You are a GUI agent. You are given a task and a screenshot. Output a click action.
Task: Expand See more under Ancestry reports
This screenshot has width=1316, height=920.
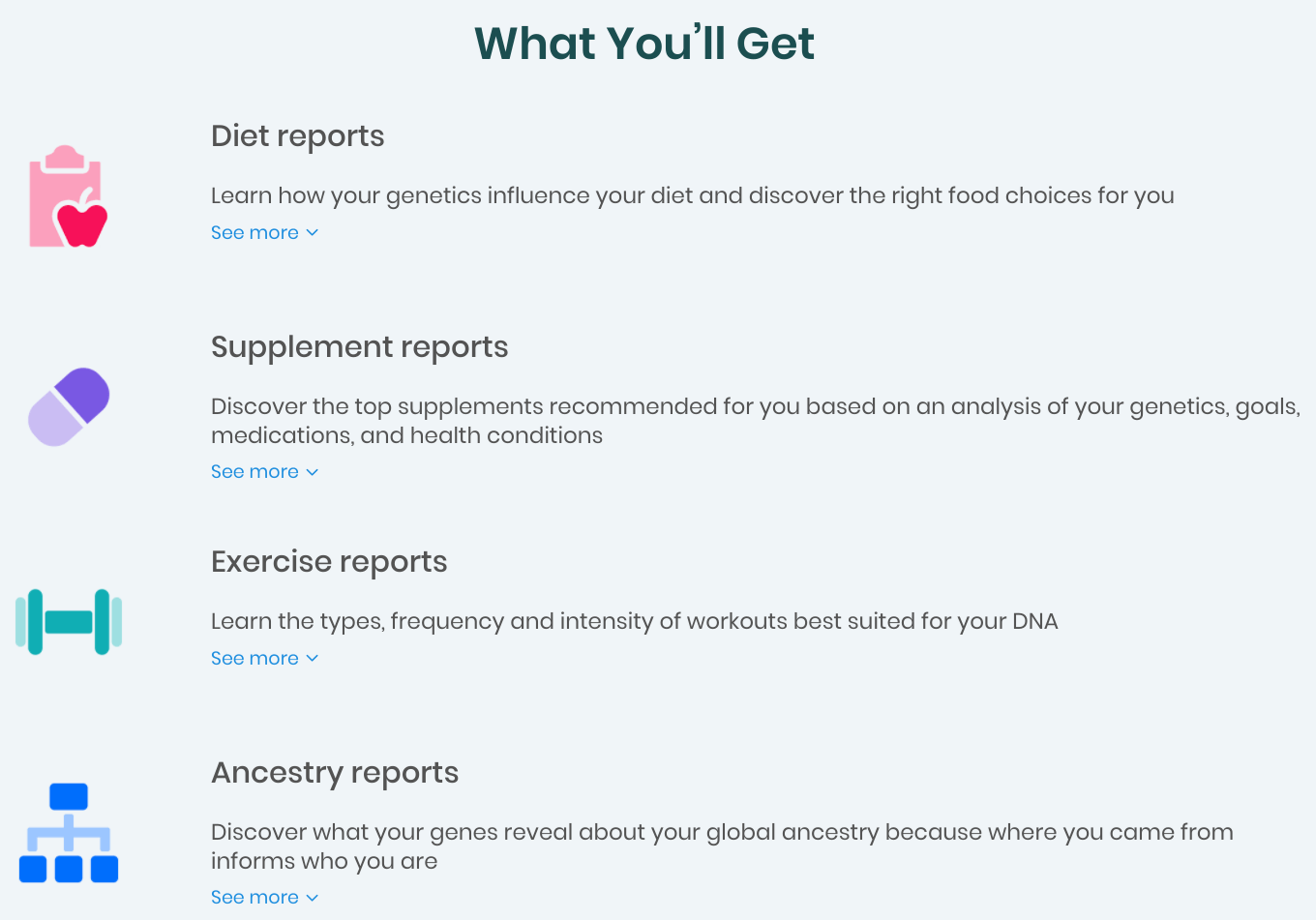point(264,898)
